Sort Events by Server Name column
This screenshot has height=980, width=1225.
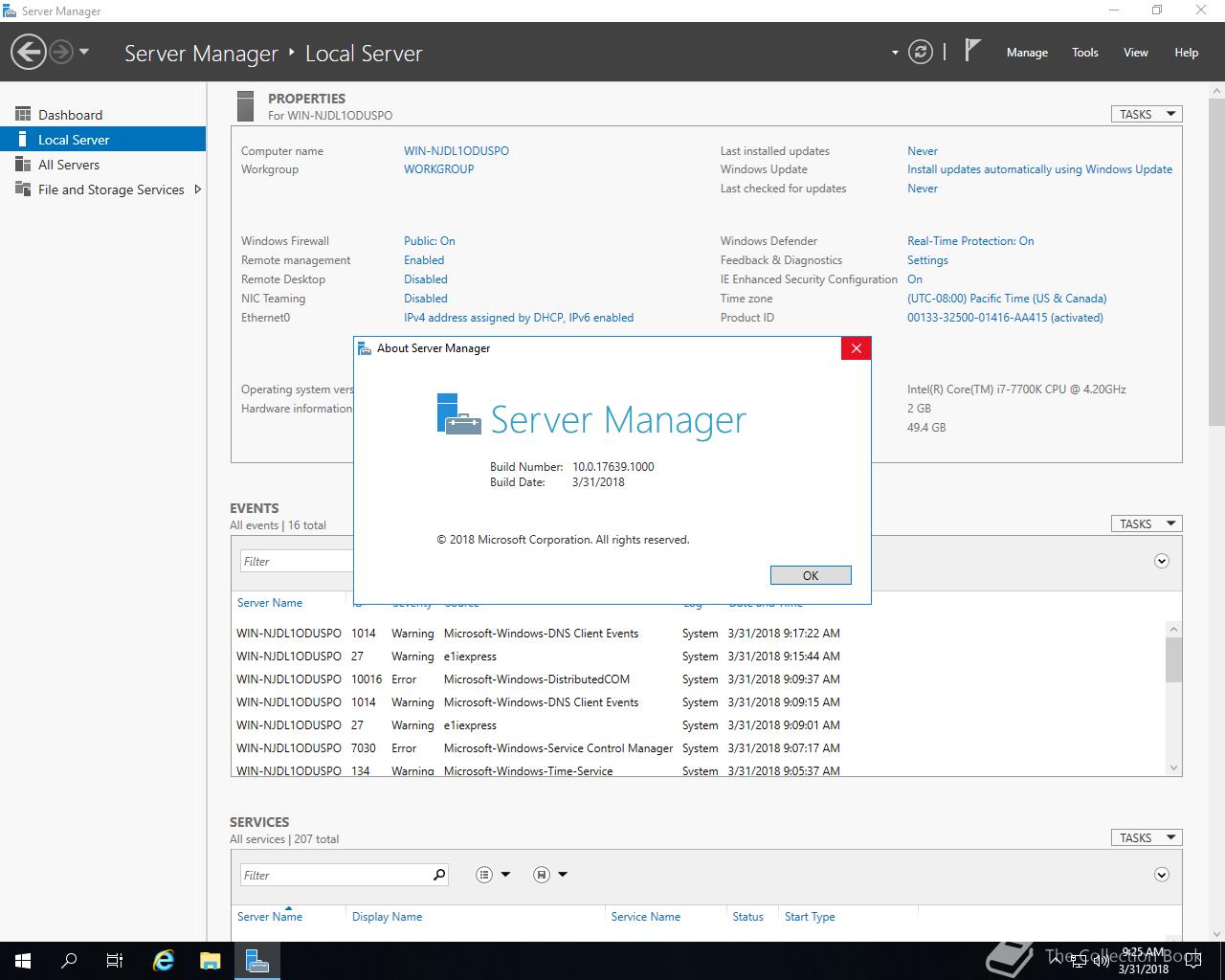click(x=270, y=603)
